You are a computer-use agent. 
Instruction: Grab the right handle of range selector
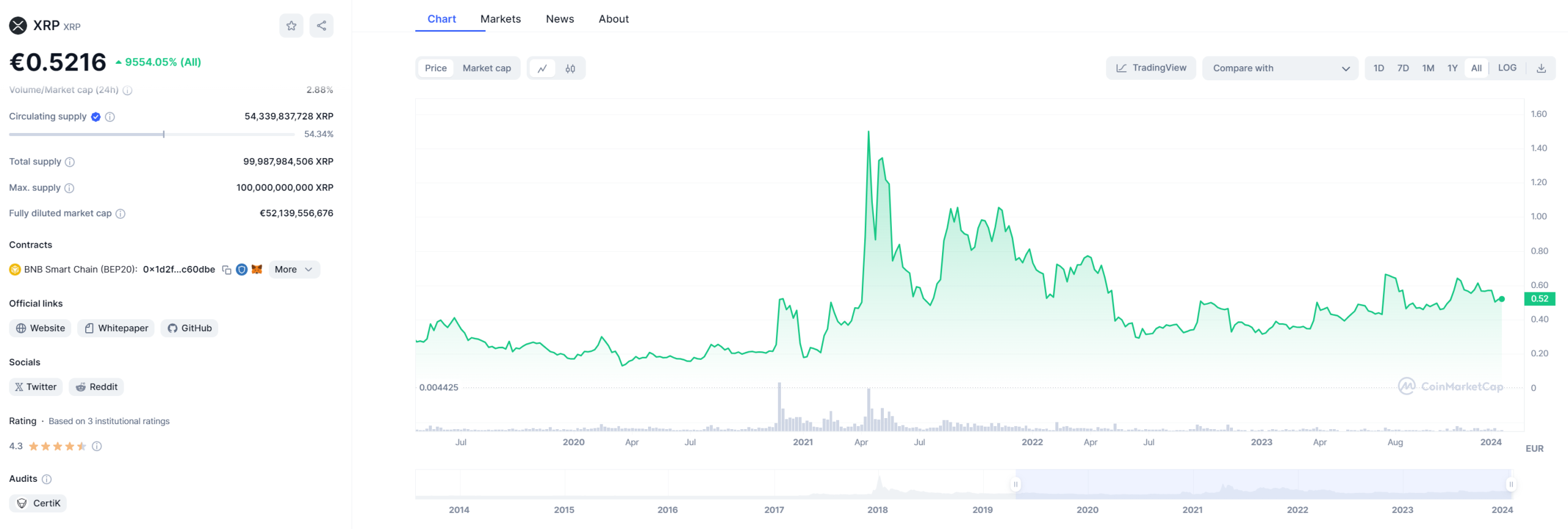coord(1510,485)
